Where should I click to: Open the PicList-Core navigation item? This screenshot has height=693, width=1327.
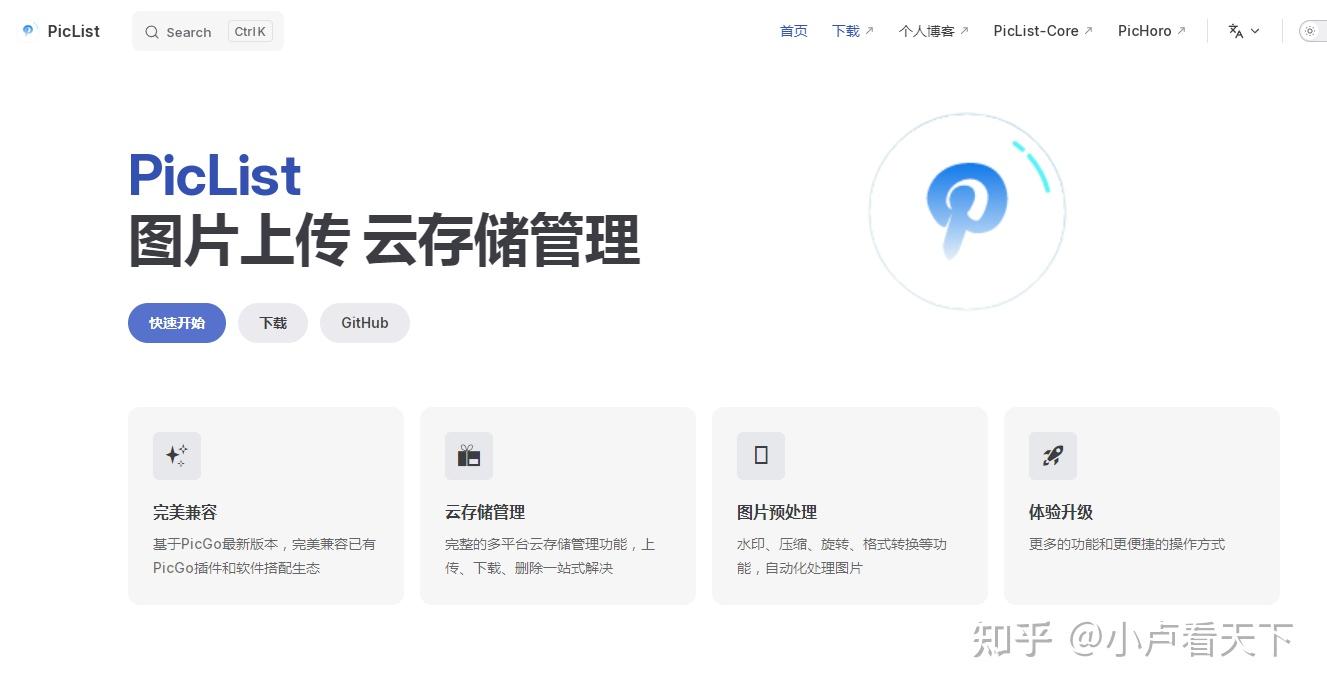[x=1037, y=31]
